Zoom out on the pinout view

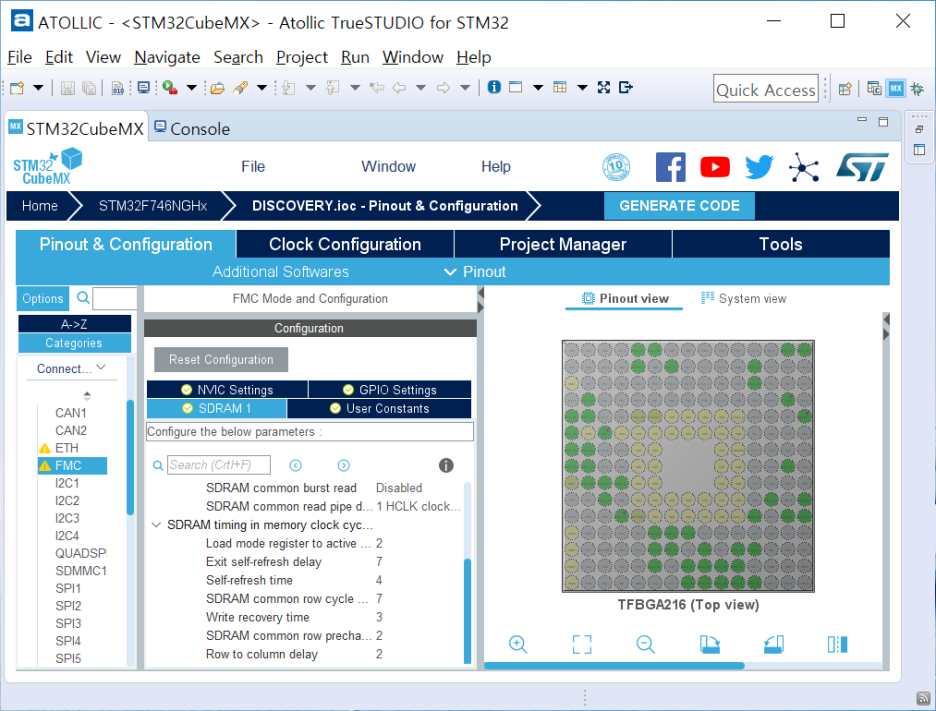pos(645,644)
